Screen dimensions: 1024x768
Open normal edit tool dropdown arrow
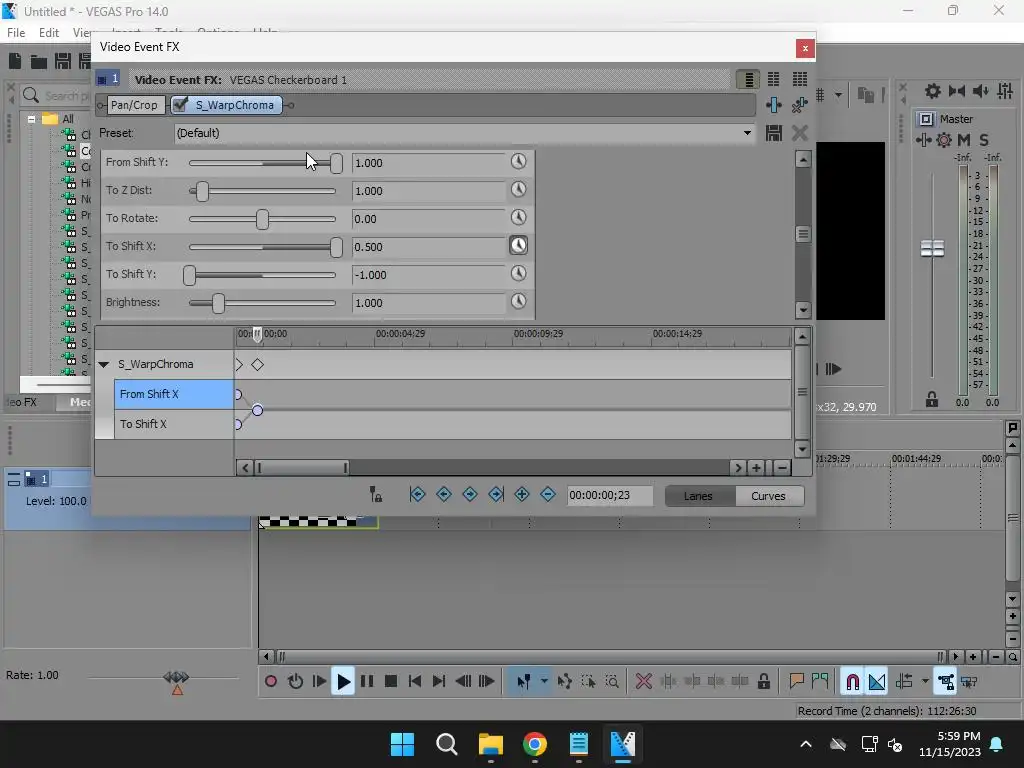point(544,681)
